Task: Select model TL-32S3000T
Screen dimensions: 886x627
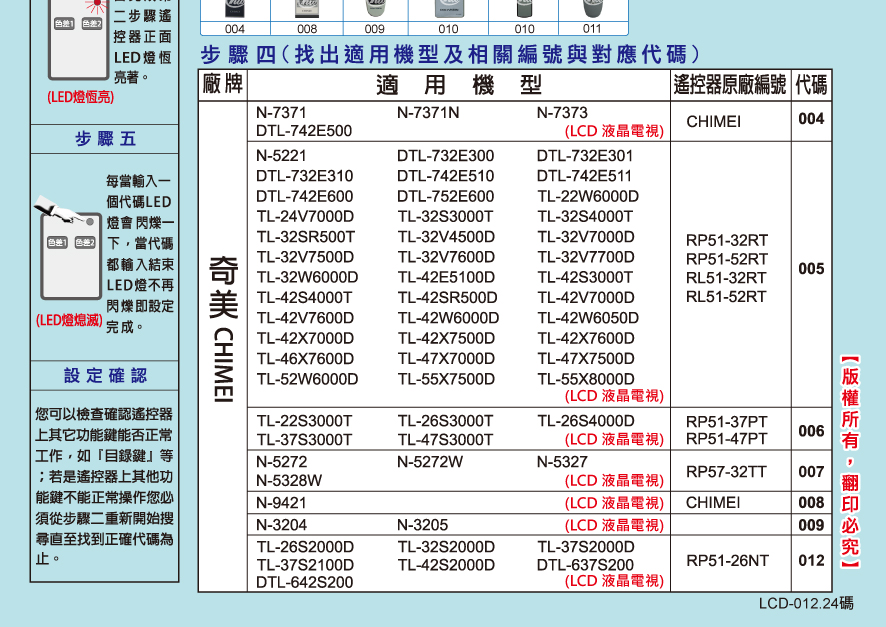Action: point(445,217)
